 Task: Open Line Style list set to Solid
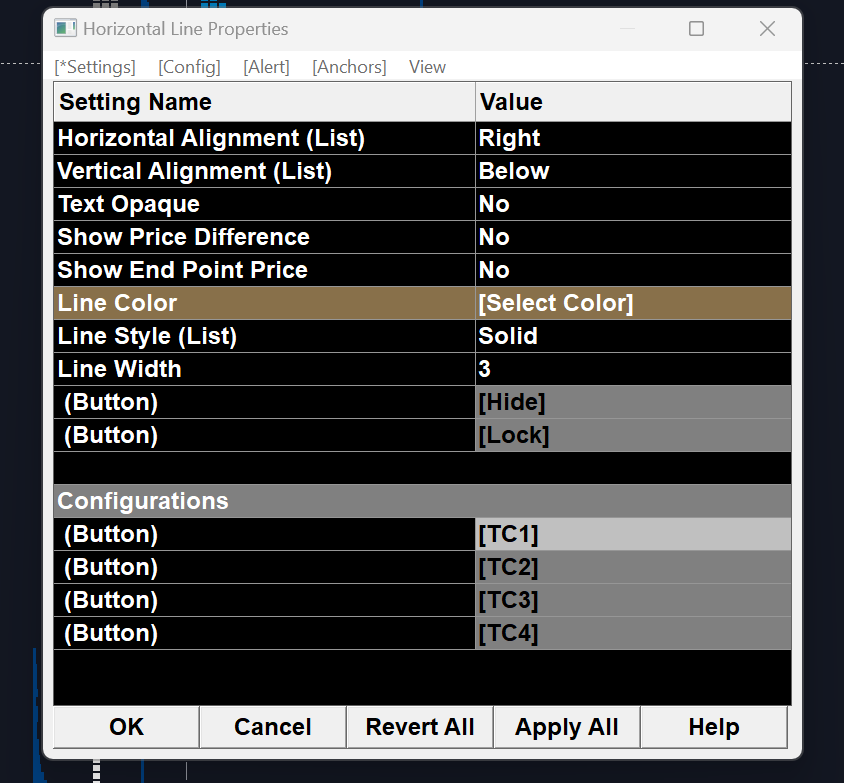632,336
